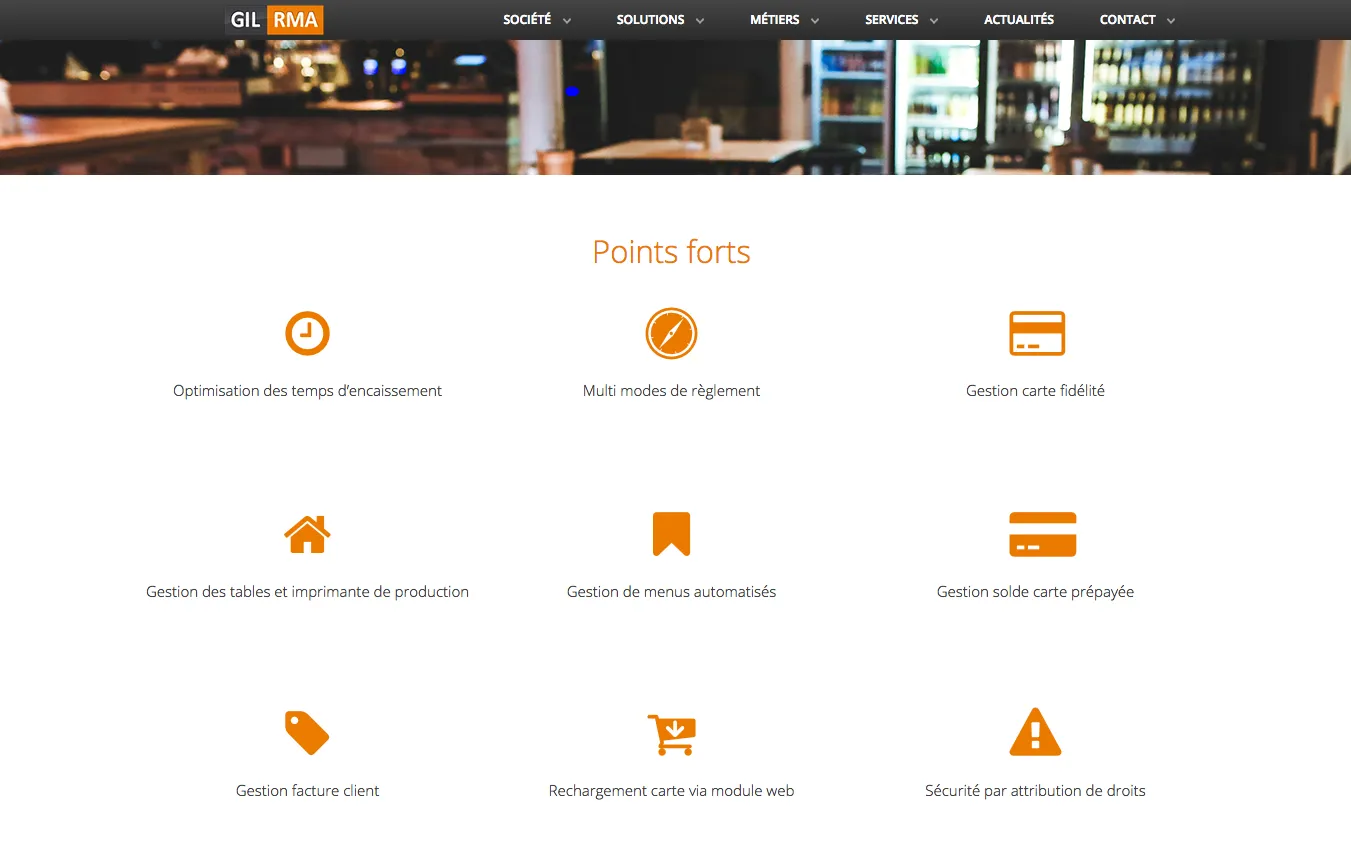Click the solid card icon for carte prépayée
This screenshot has width=1351, height=864.
pyautogui.click(x=1042, y=534)
